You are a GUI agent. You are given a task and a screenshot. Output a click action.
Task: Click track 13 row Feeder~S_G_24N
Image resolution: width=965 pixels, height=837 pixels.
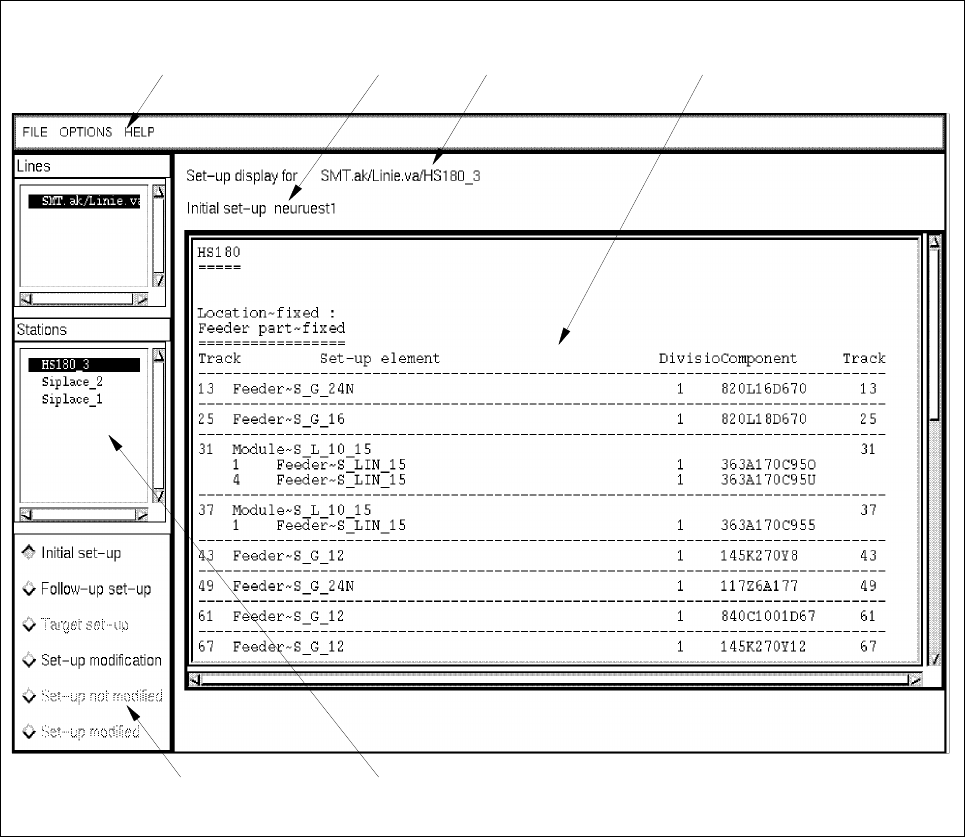(542, 389)
